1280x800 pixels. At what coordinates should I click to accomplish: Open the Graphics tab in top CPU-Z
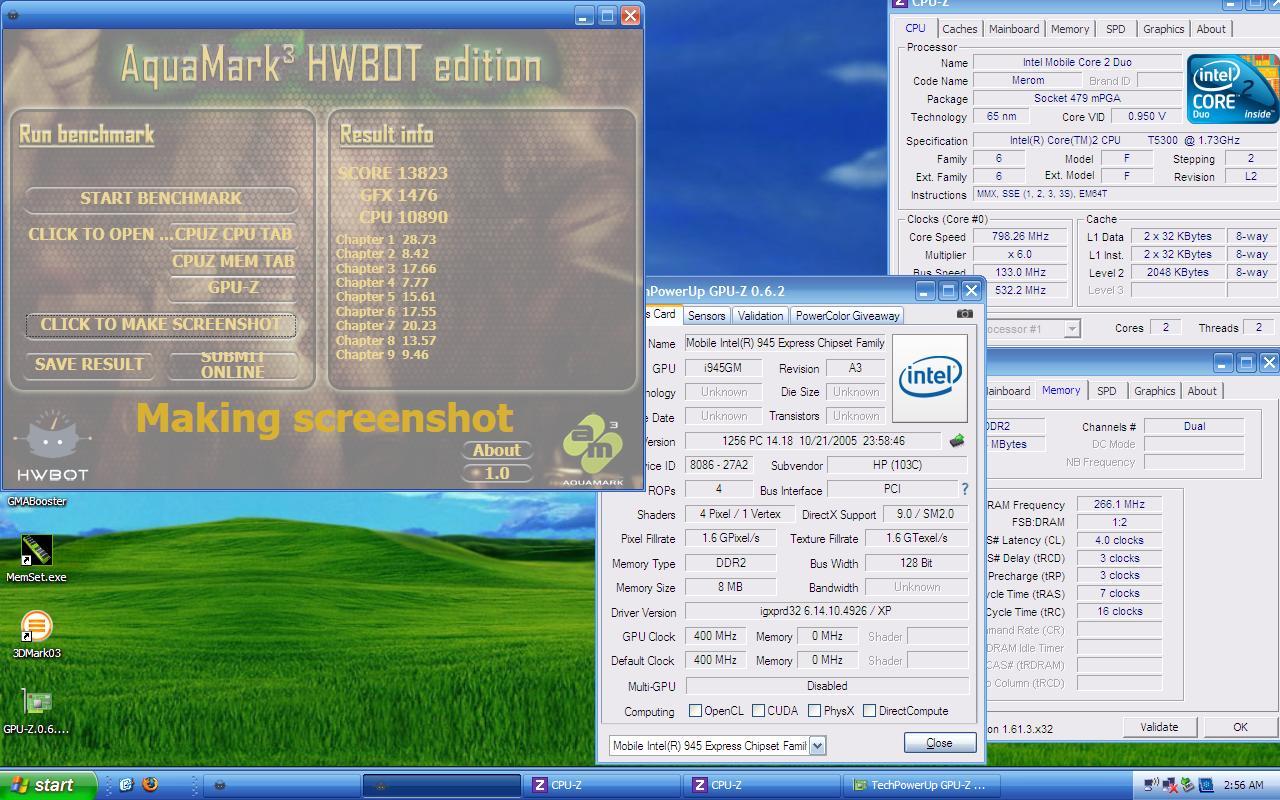(x=1163, y=29)
